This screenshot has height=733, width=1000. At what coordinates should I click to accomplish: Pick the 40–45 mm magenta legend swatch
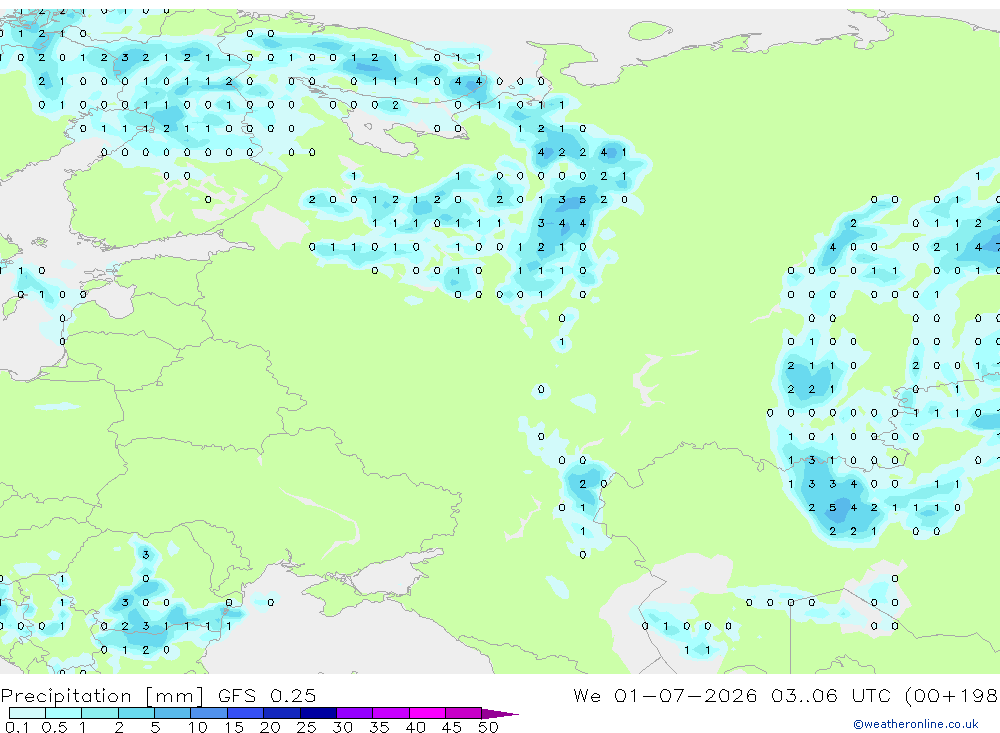pos(427,713)
